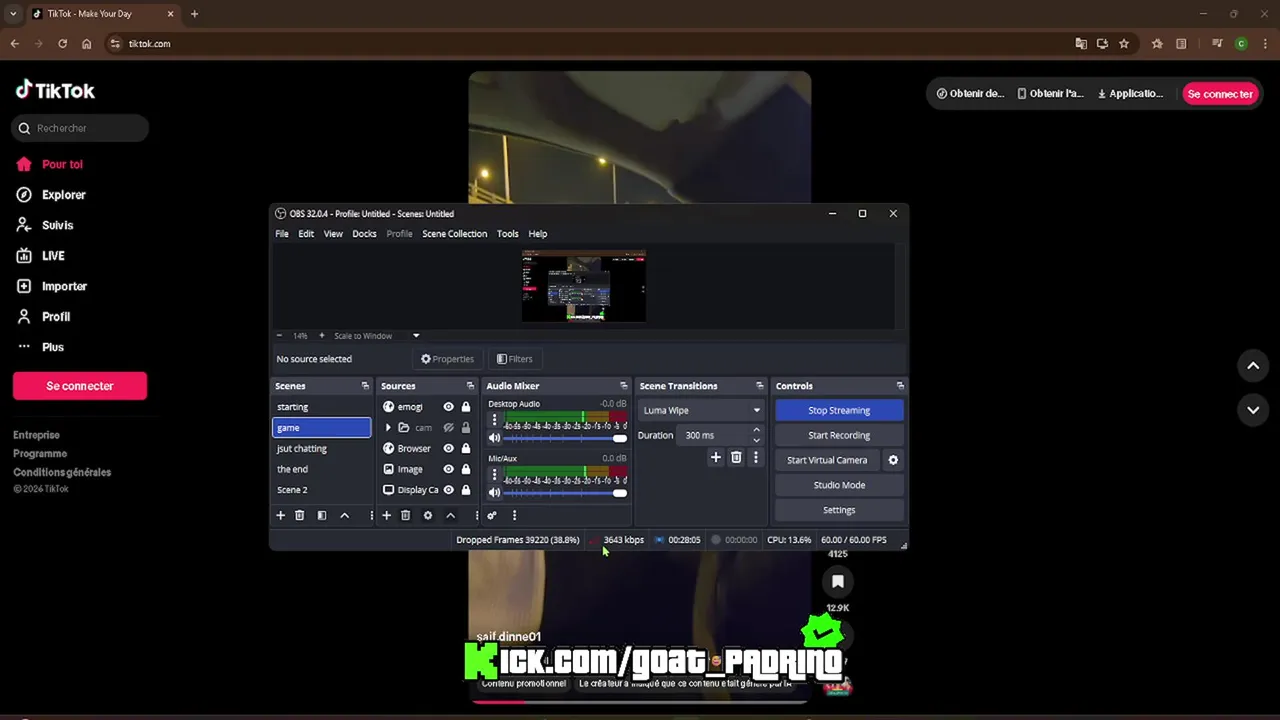Increase transition duration stepper up
The width and height of the screenshot is (1280, 720).
pyautogui.click(x=756, y=430)
